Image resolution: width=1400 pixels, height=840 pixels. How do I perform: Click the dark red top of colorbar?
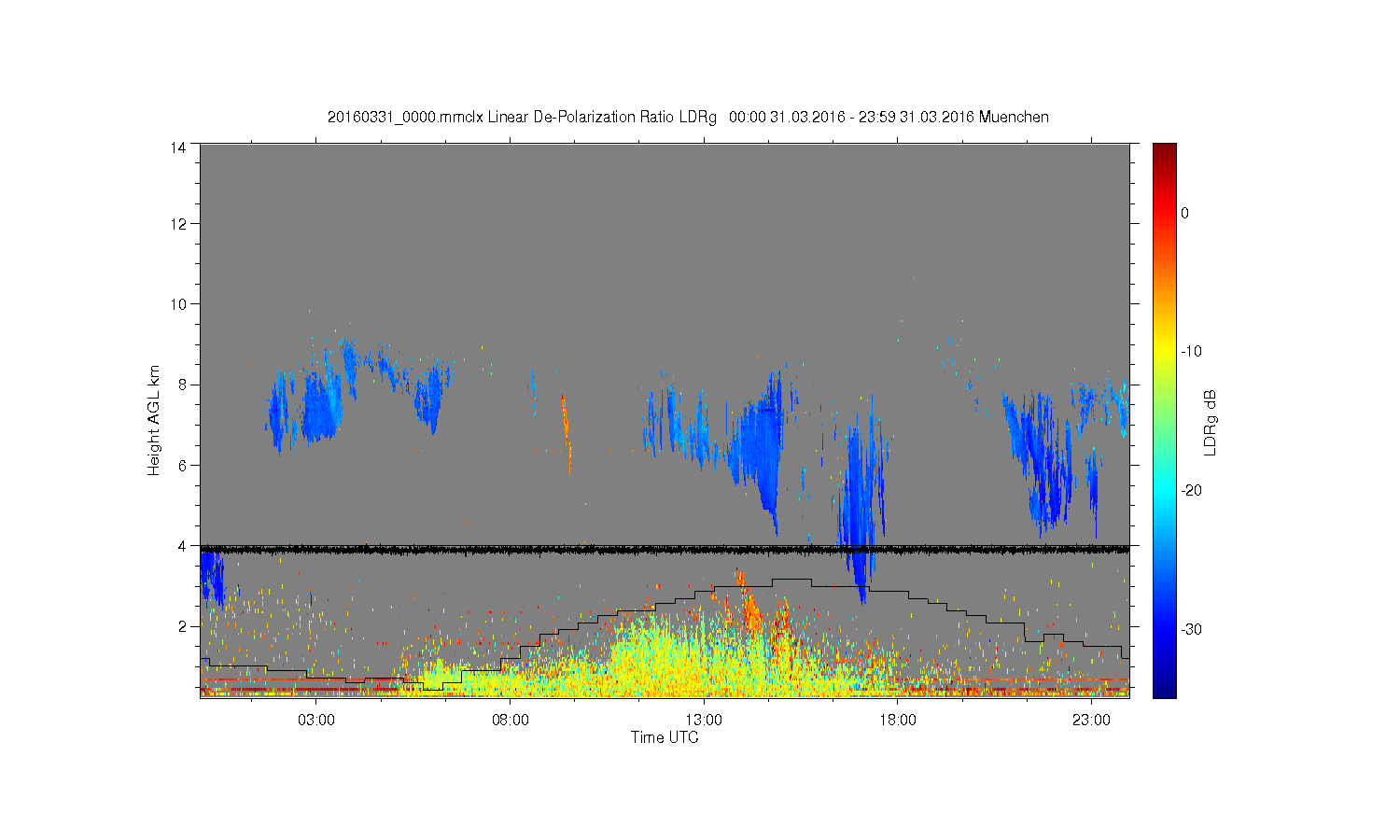pos(1165,151)
